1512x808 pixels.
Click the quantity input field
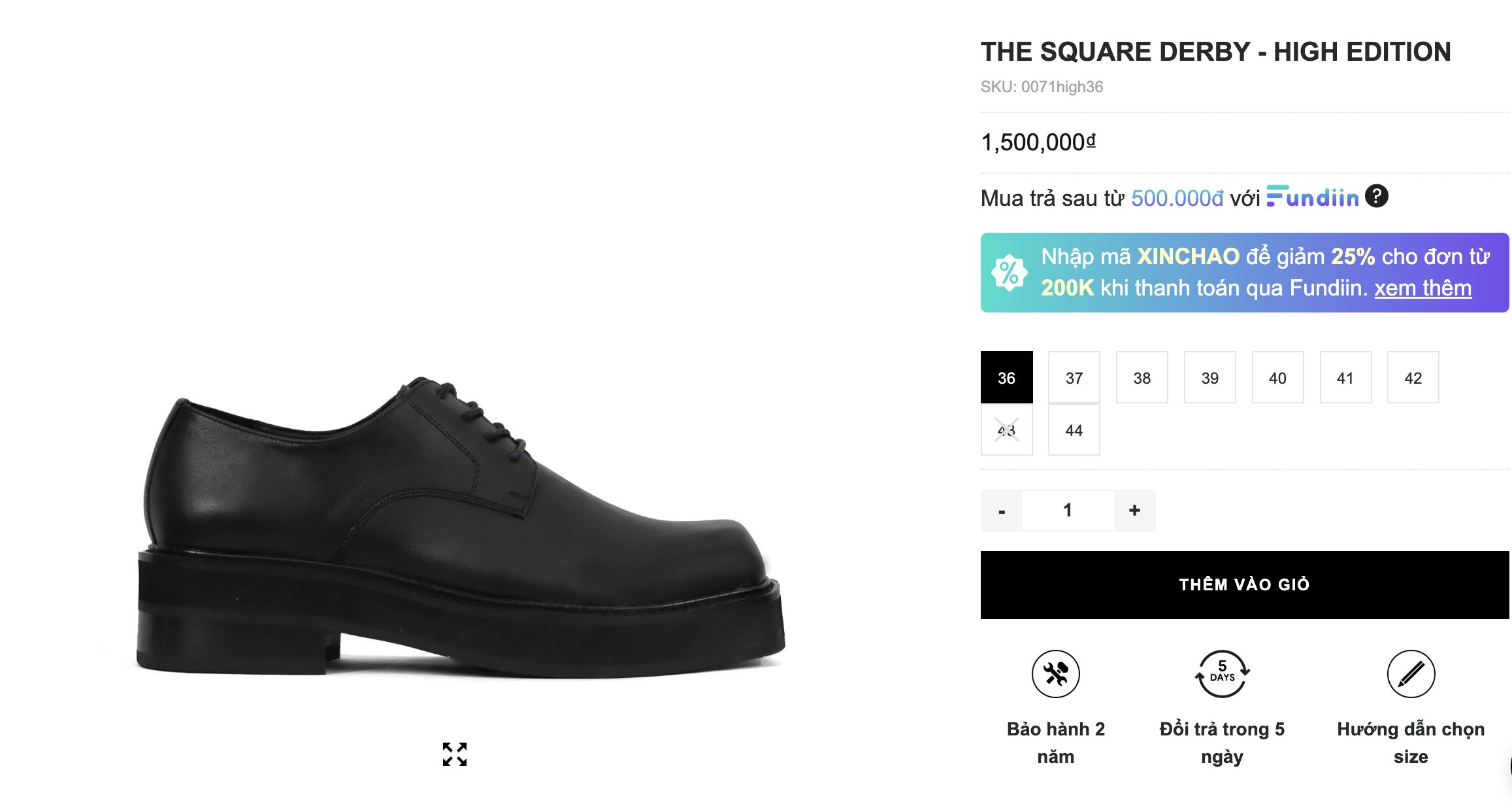tap(1068, 511)
